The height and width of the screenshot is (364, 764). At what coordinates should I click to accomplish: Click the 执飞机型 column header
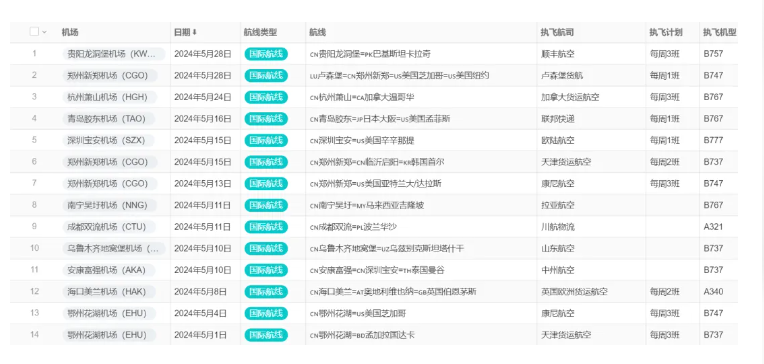click(719, 33)
